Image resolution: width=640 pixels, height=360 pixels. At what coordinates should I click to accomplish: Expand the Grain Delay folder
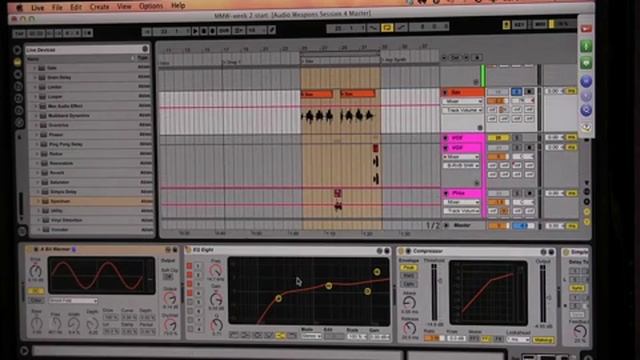[35, 78]
